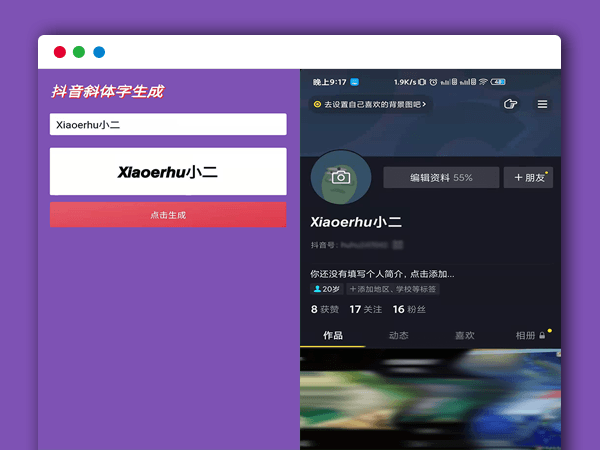Open the 喜欢 likes tab
600x450 pixels.
coord(464,335)
